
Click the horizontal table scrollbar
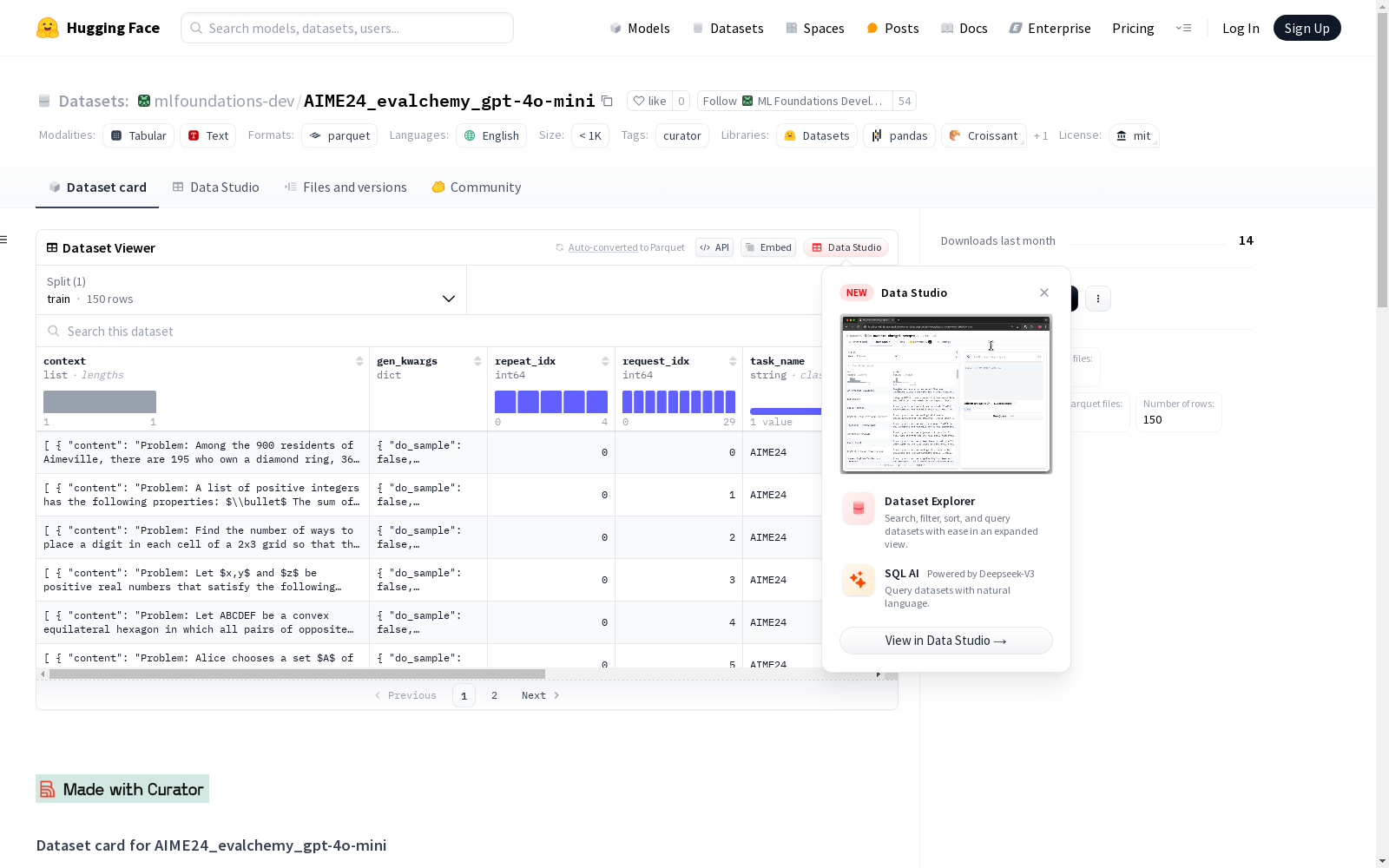coord(297,674)
